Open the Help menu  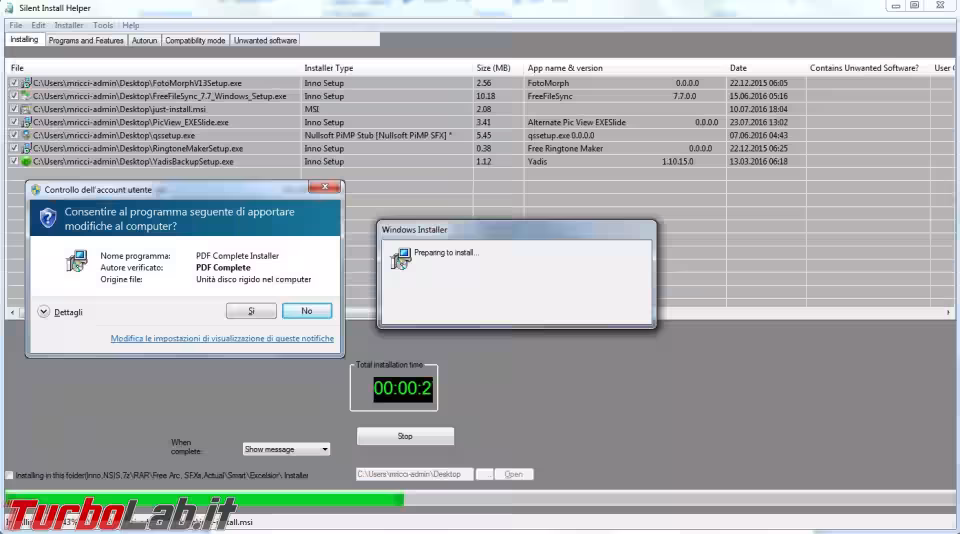130,25
